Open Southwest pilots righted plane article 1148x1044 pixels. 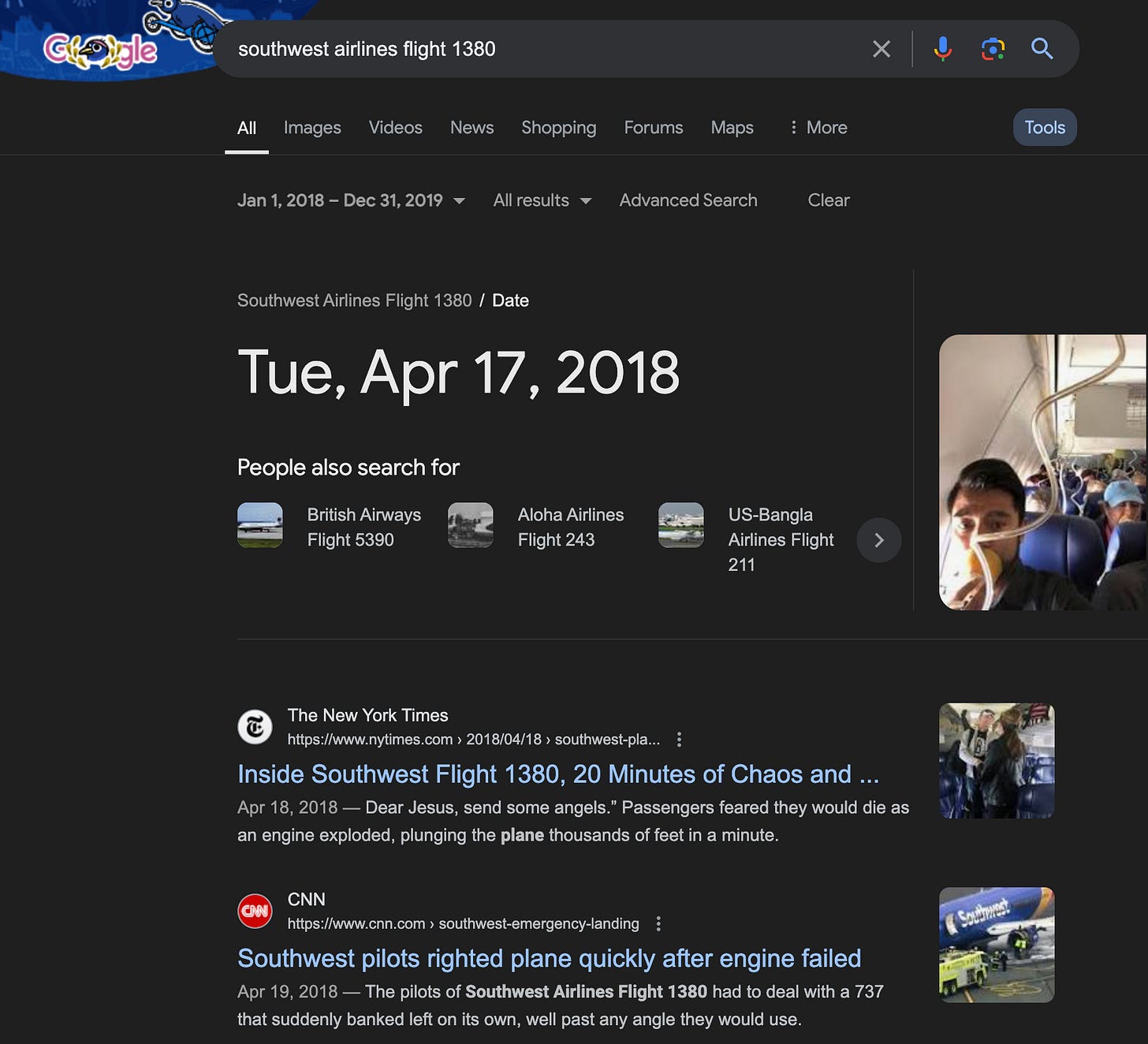tap(550, 959)
